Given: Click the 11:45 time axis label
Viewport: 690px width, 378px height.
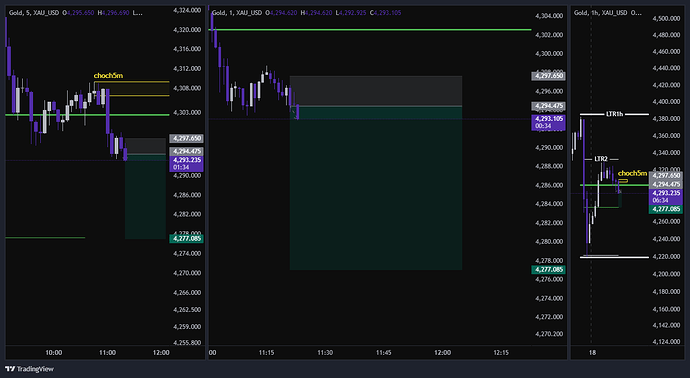Looking at the screenshot, I should 383,352.
